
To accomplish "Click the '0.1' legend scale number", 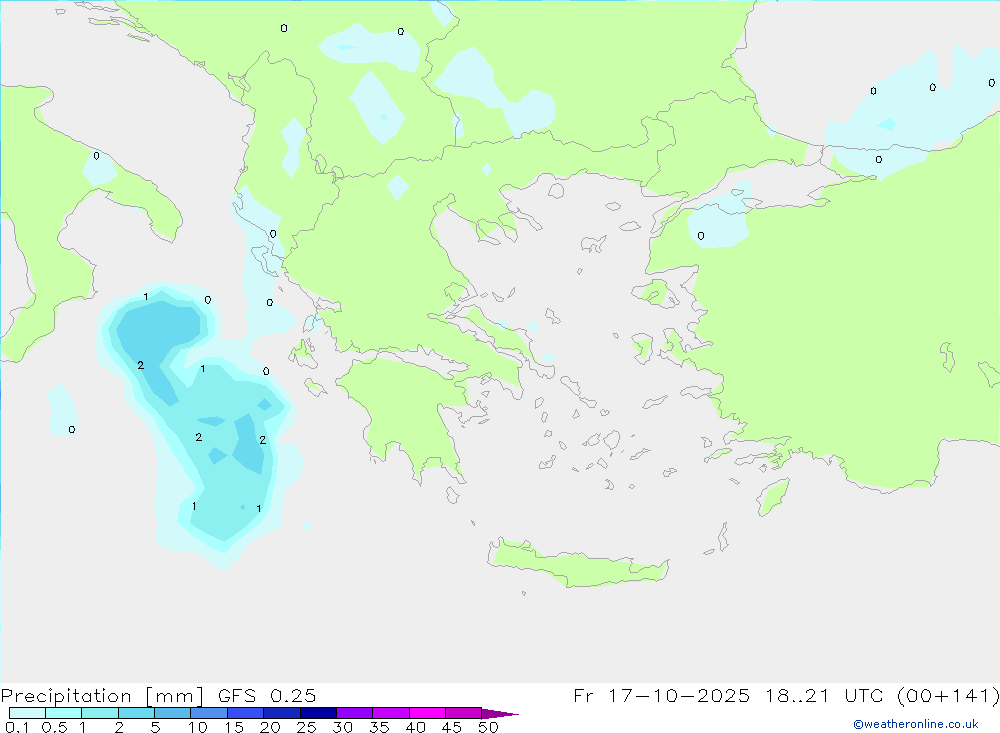I will click(17, 727).
